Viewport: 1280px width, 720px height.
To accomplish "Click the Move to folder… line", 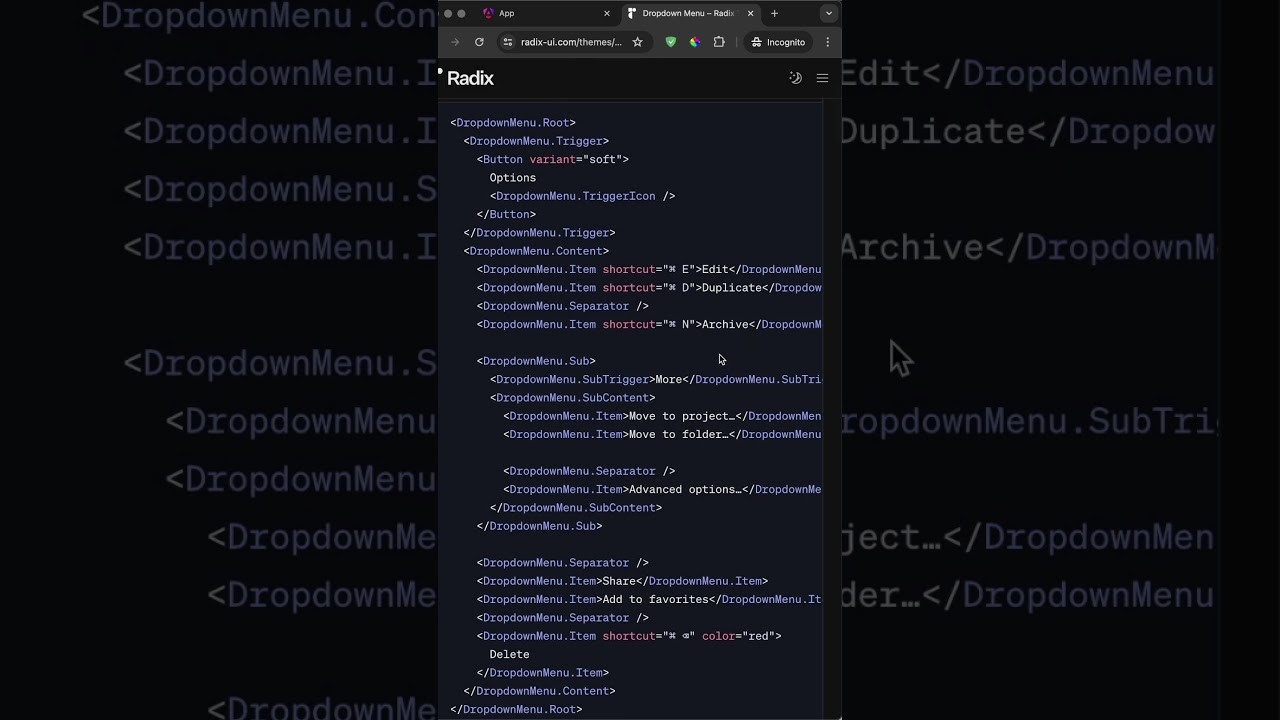I will (x=662, y=434).
